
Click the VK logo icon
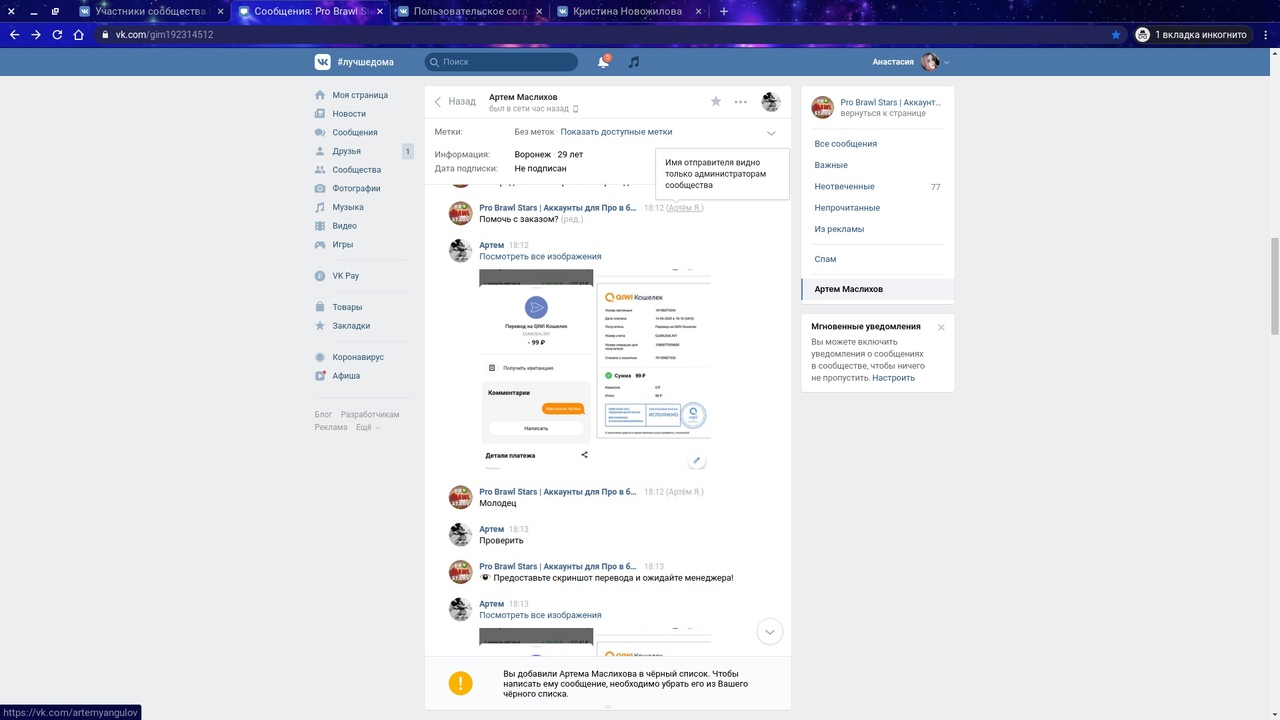(x=323, y=62)
